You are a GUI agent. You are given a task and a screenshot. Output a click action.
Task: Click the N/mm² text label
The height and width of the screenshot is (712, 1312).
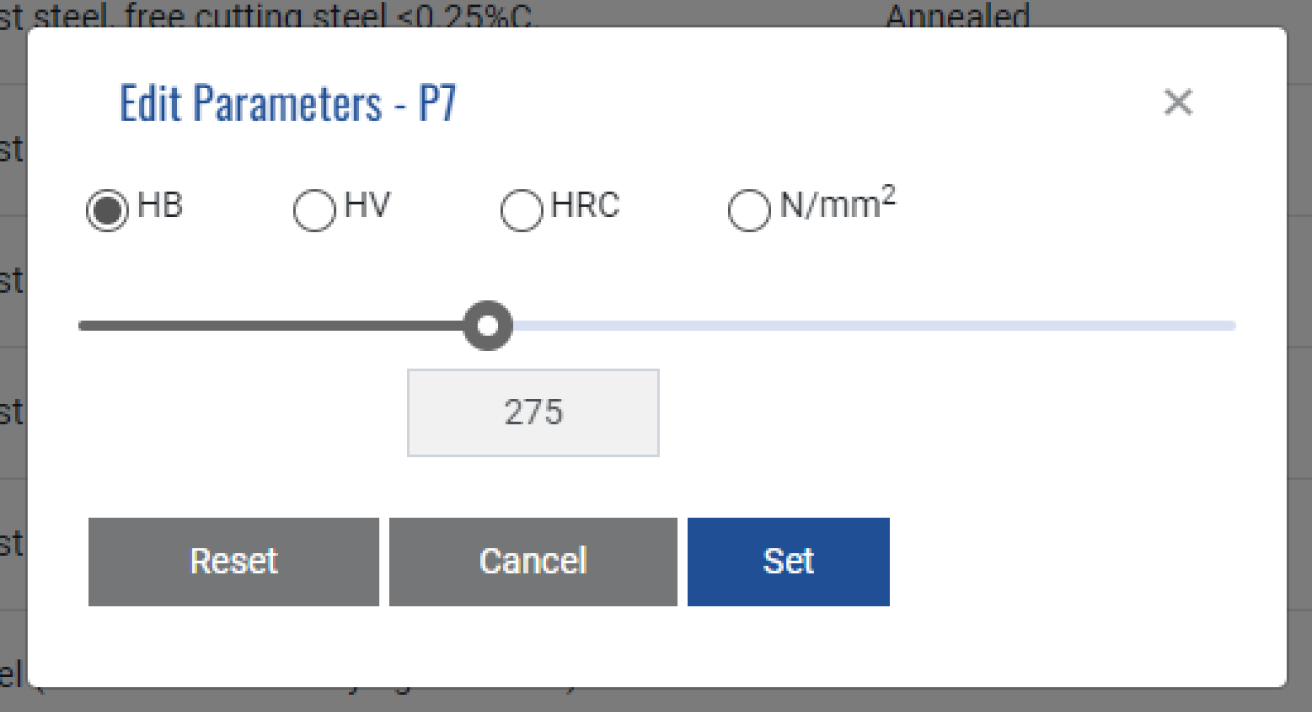[837, 205]
